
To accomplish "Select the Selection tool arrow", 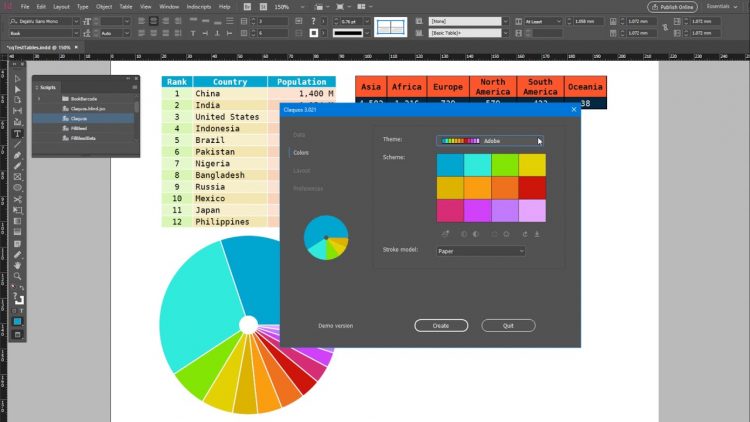I will 18,78.
